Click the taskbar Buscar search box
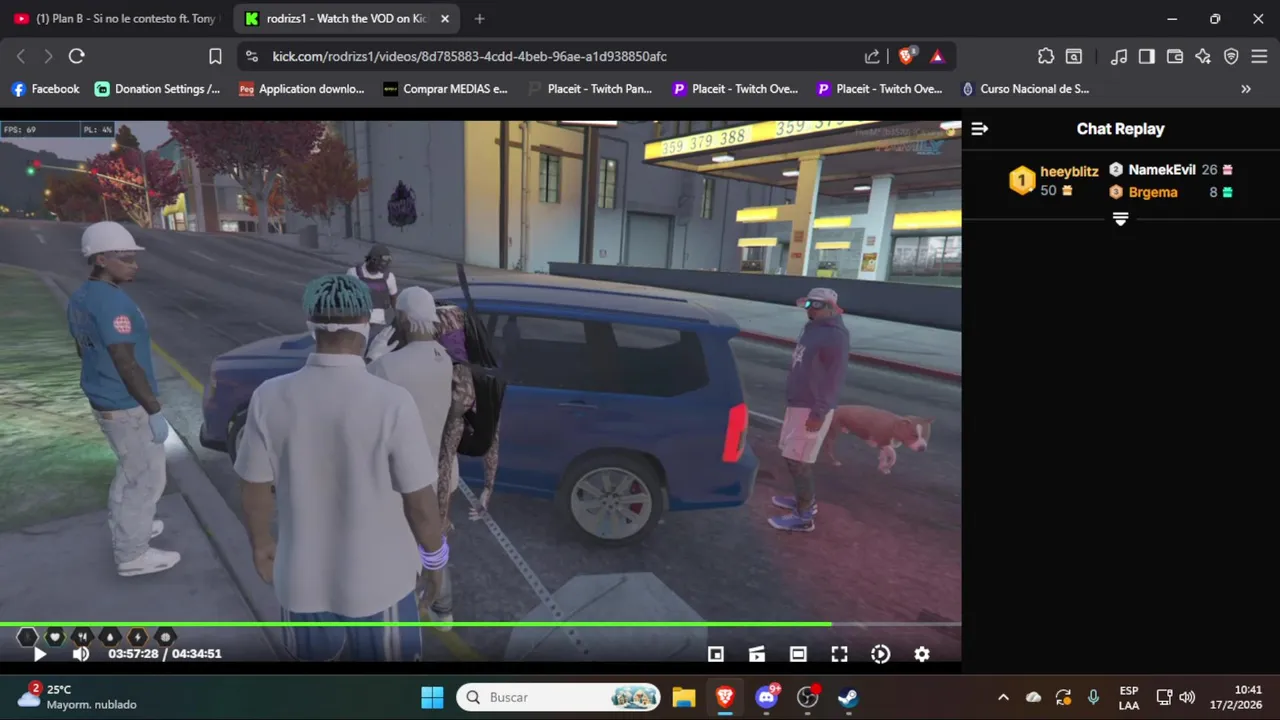The width and height of the screenshot is (1280, 720). click(558, 697)
